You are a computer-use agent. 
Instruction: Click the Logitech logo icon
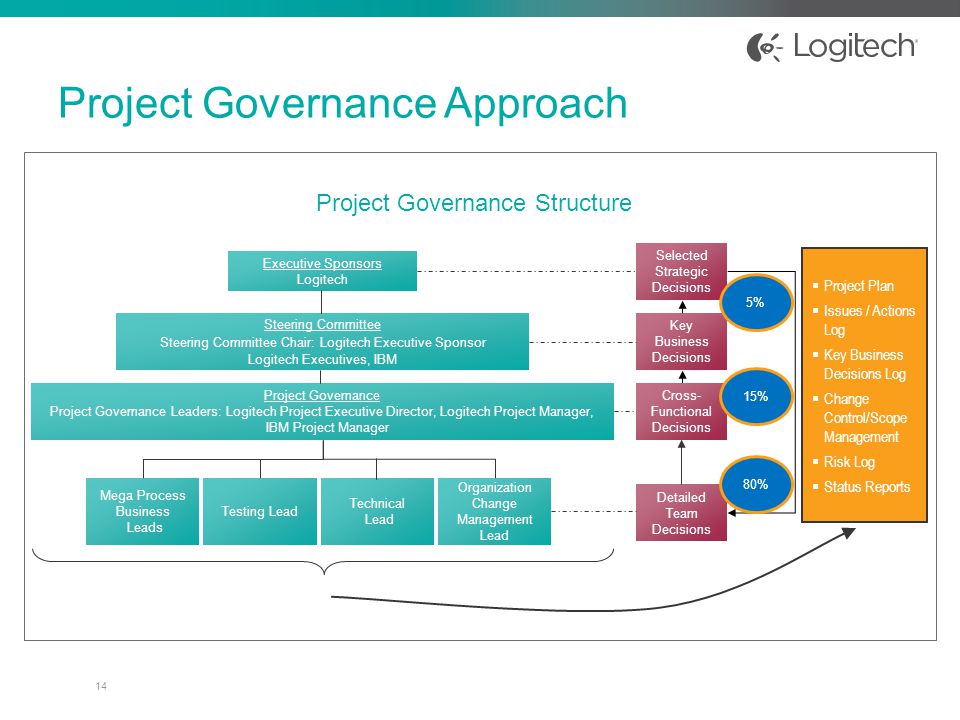765,47
